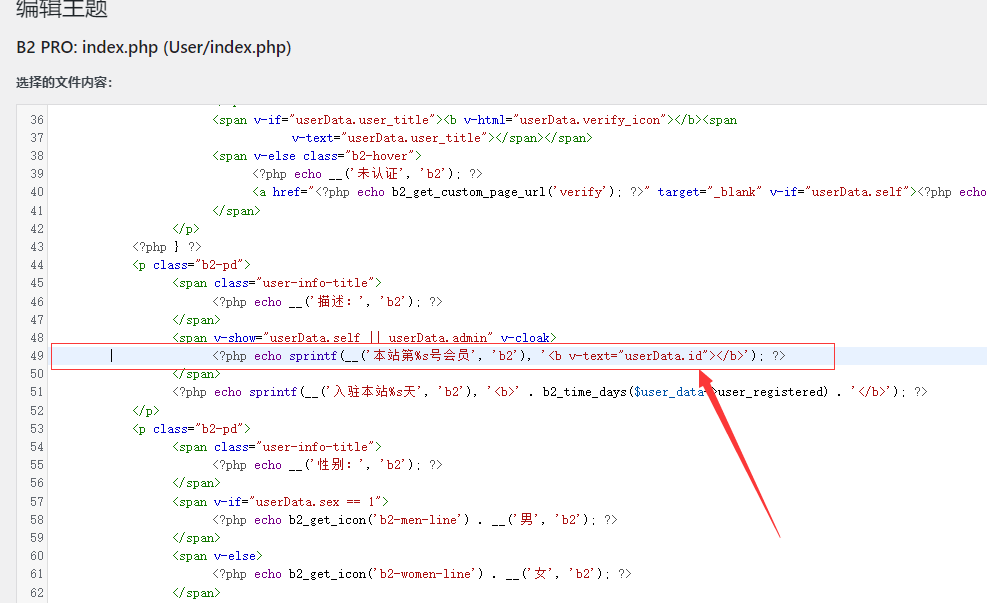
Task: Click line number 36 in the gutter
Action: point(36,120)
